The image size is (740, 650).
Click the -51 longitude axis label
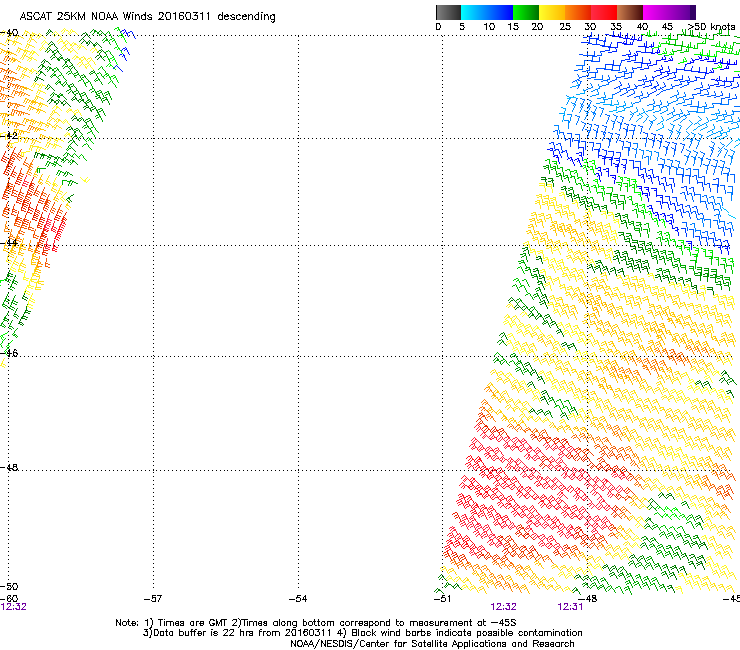tap(443, 599)
